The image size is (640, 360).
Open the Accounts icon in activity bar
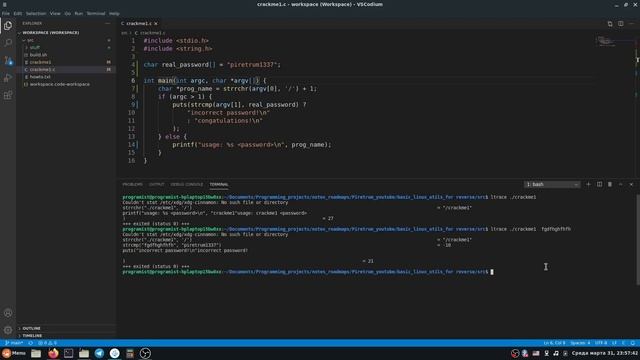click(8, 313)
